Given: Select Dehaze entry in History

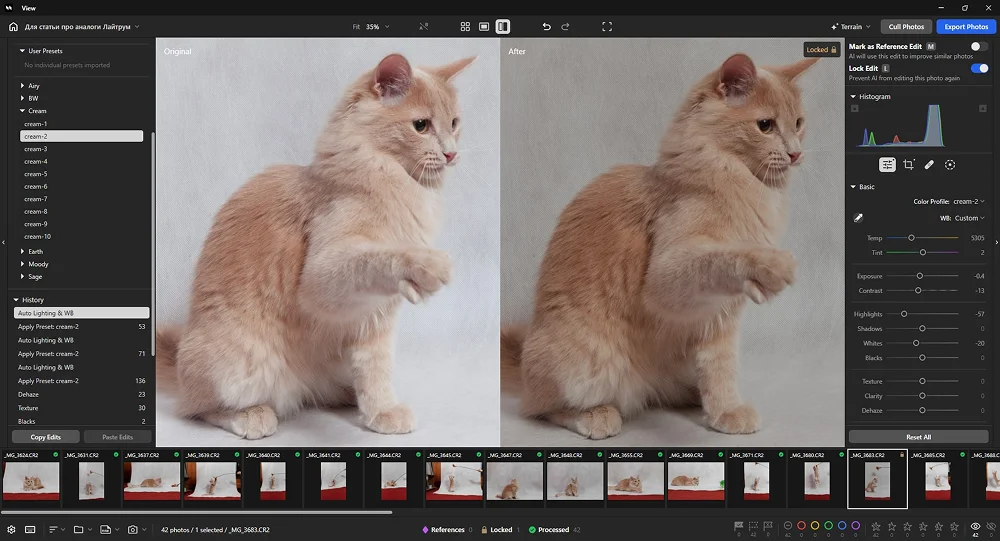Looking at the screenshot, I should (29, 394).
